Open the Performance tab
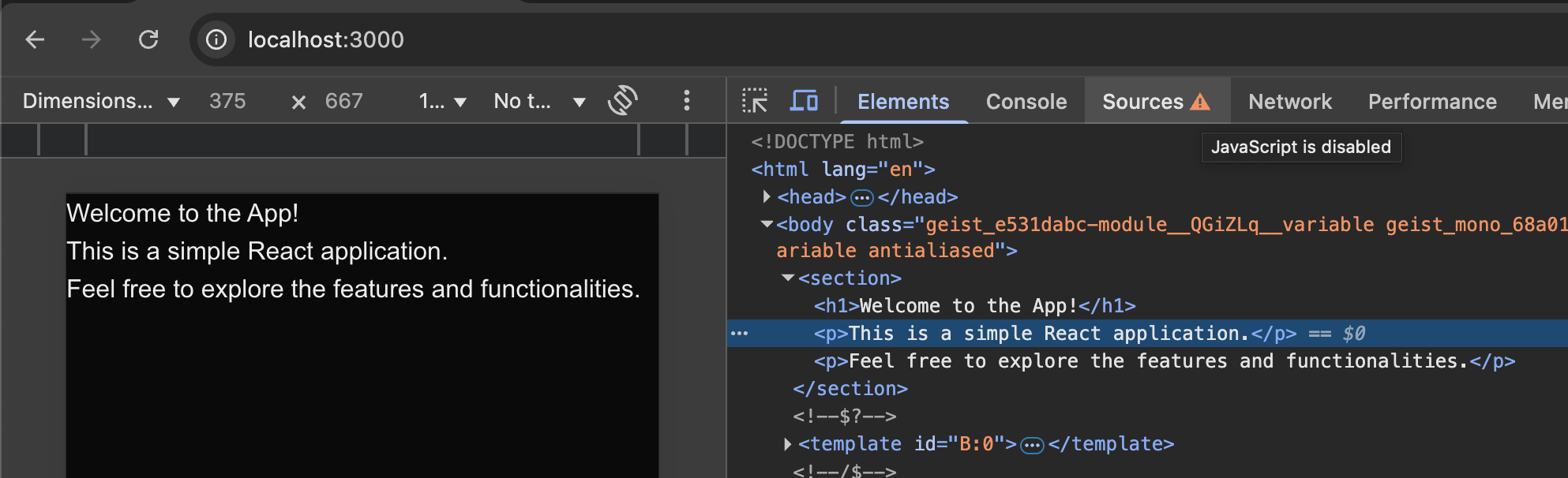Image resolution: width=1568 pixels, height=478 pixels. (1432, 102)
